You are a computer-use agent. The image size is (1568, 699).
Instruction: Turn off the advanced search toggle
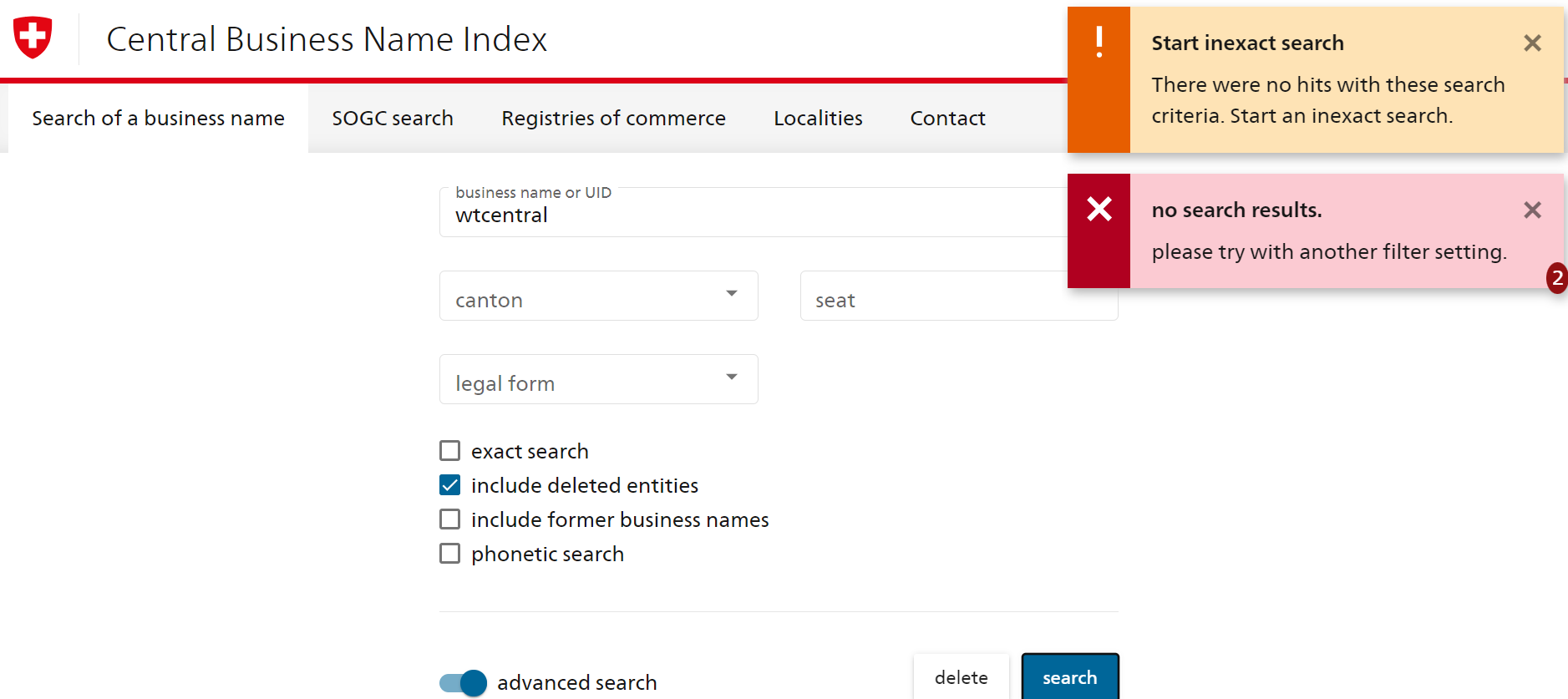click(x=464, y=682)
